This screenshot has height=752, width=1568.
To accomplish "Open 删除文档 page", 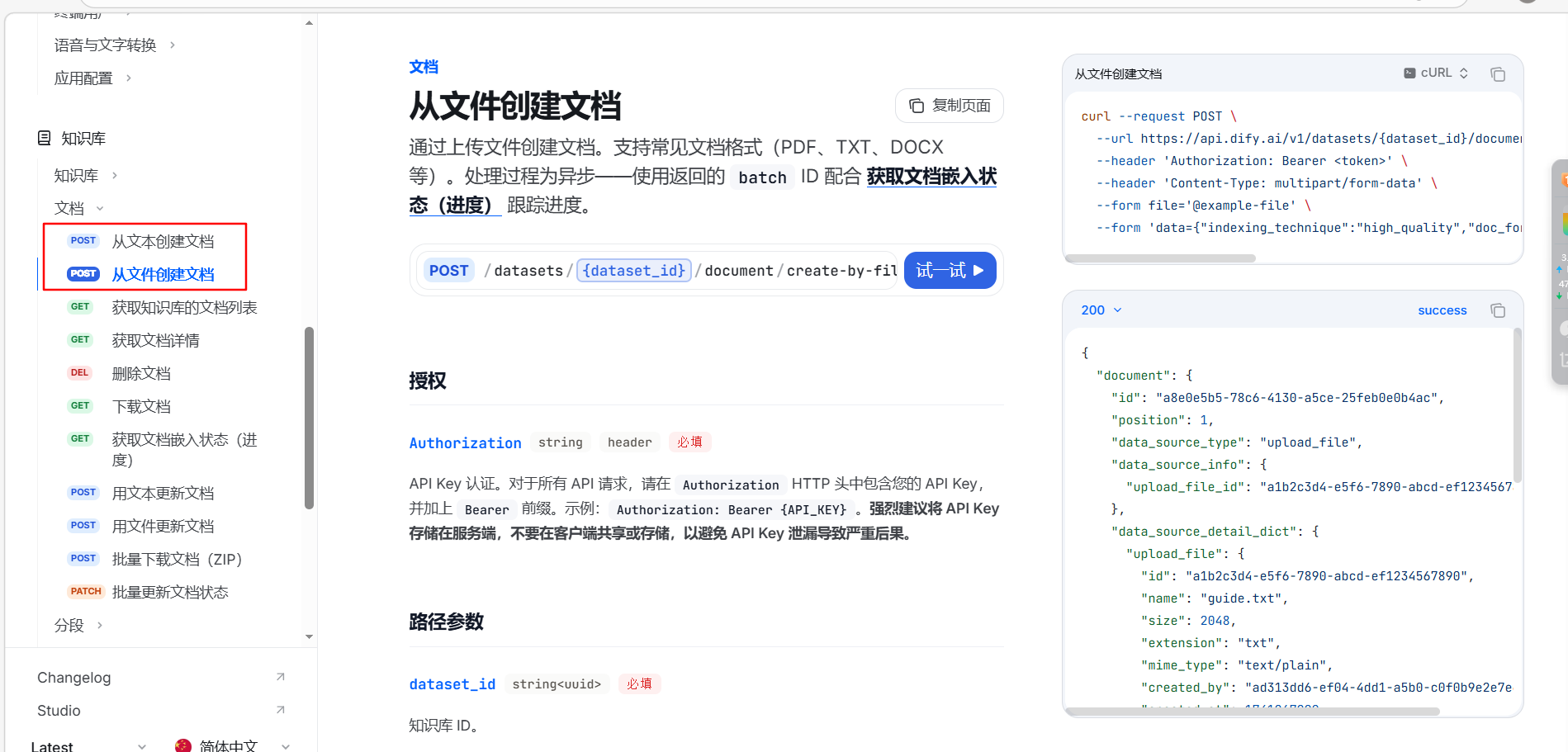I will (x=141, y=373).
